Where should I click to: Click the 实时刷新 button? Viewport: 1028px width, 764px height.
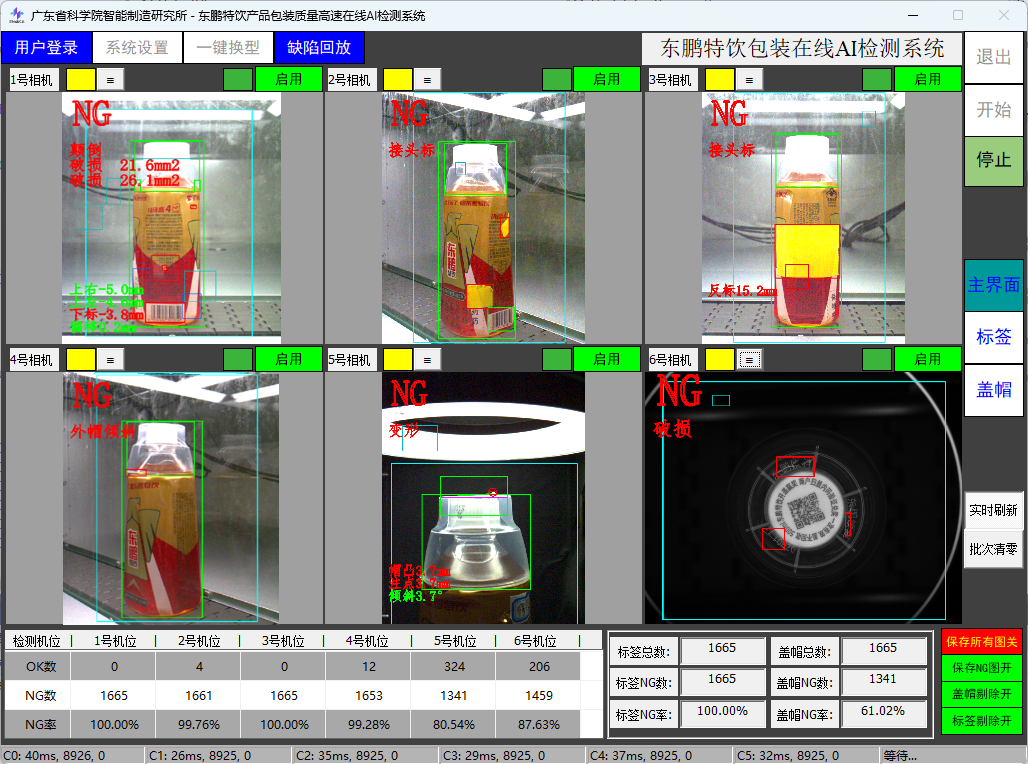(993, 510)
